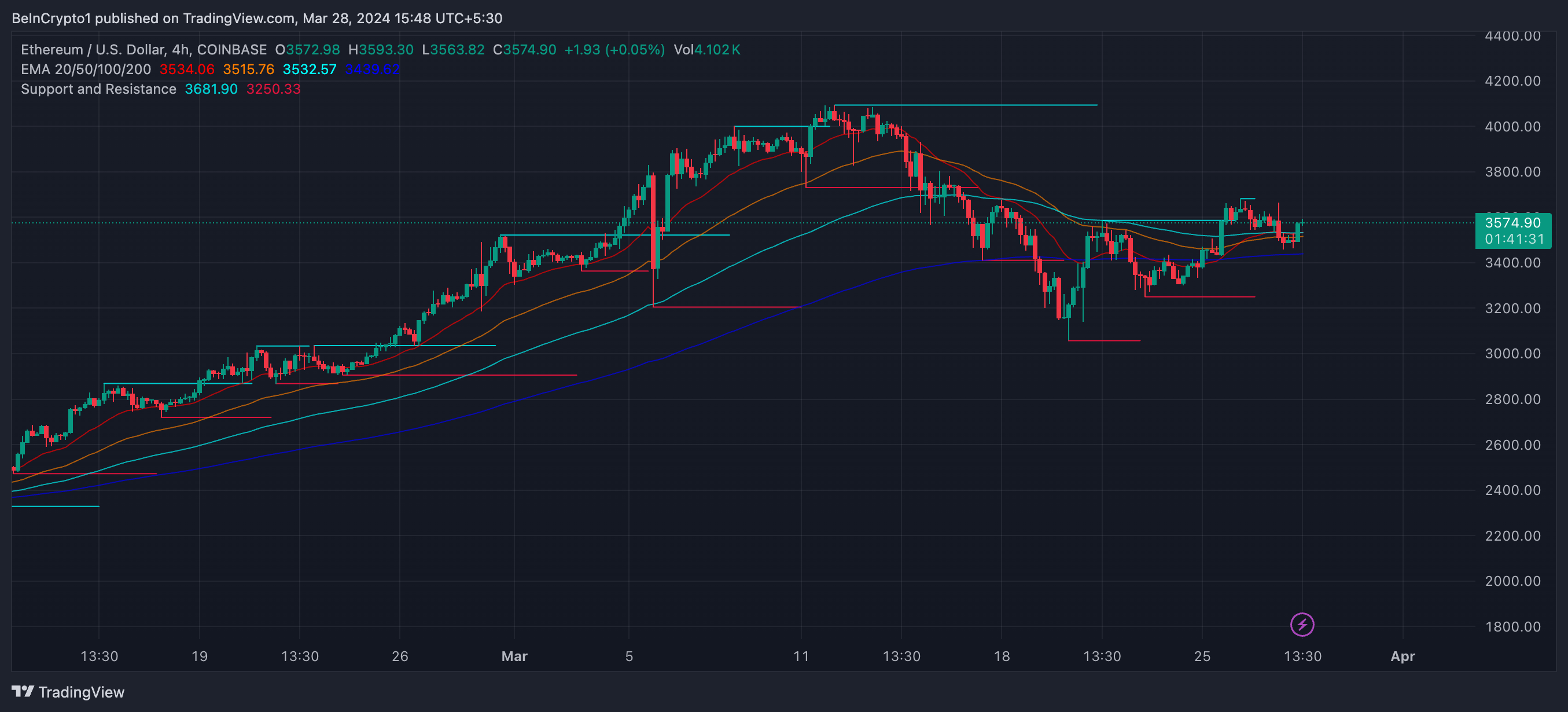
Task: Click the purple lightning bolt event icon
Action: click(1301, 624)
